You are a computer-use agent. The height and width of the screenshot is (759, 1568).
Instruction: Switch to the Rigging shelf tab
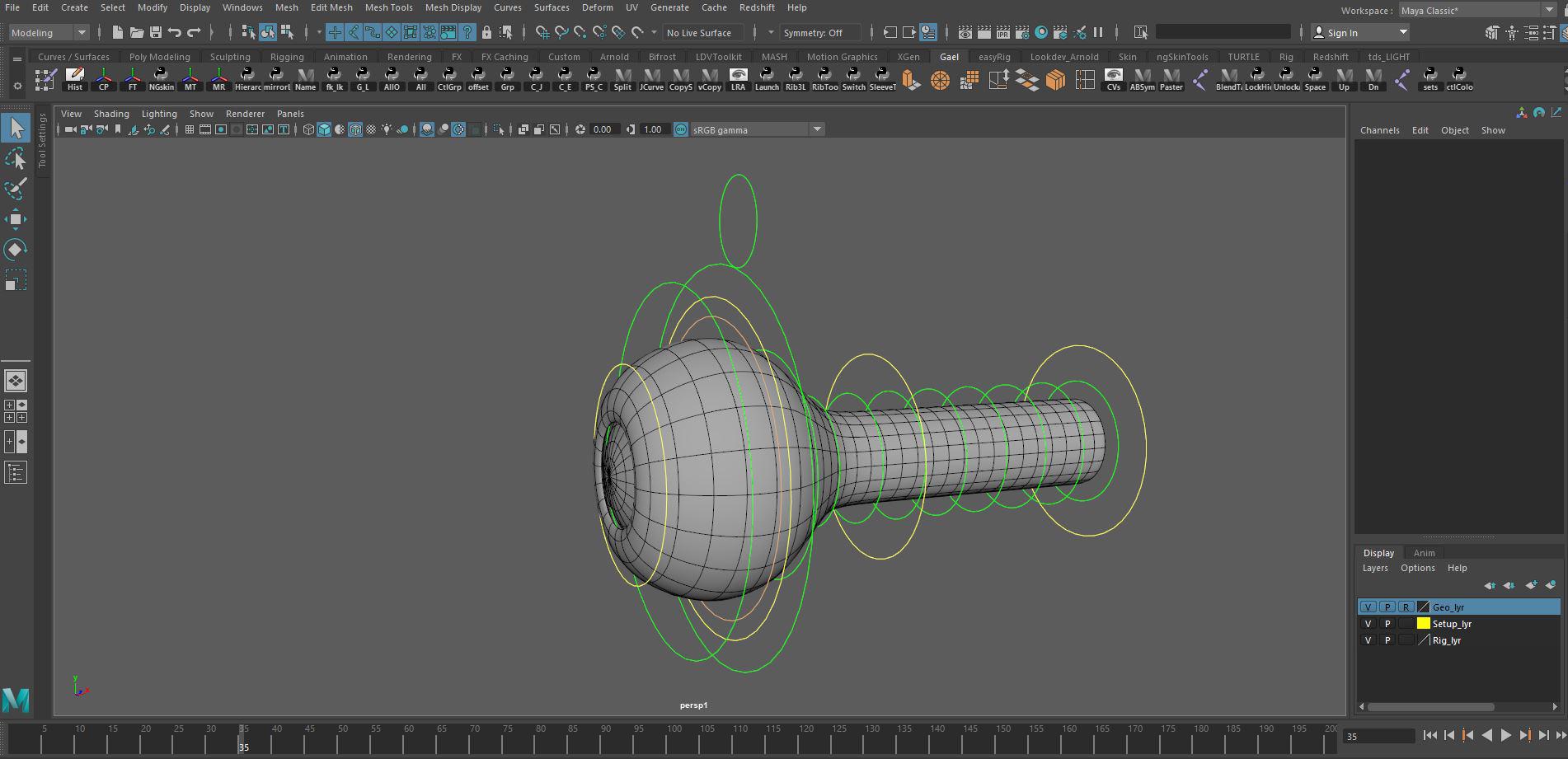coord(287,57)
